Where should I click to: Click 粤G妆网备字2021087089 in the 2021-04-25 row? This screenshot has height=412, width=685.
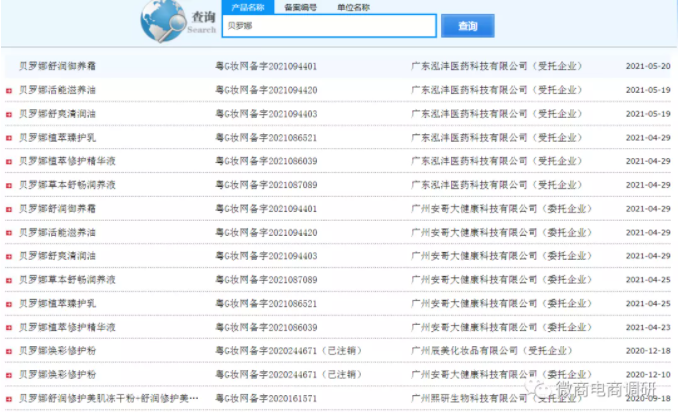266,280
